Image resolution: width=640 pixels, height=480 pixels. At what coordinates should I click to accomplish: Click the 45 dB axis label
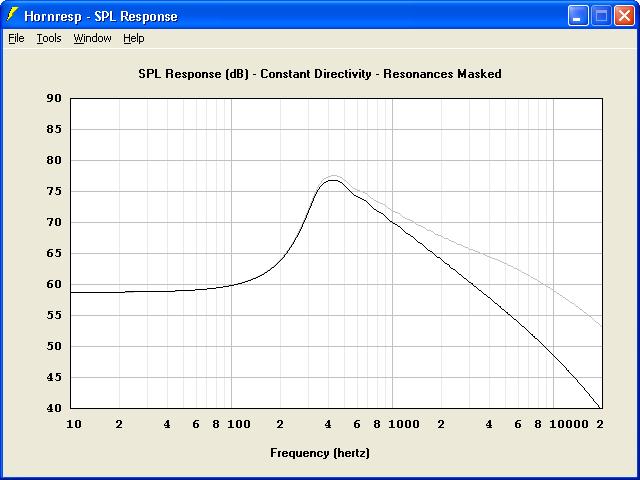coord(53,377)
